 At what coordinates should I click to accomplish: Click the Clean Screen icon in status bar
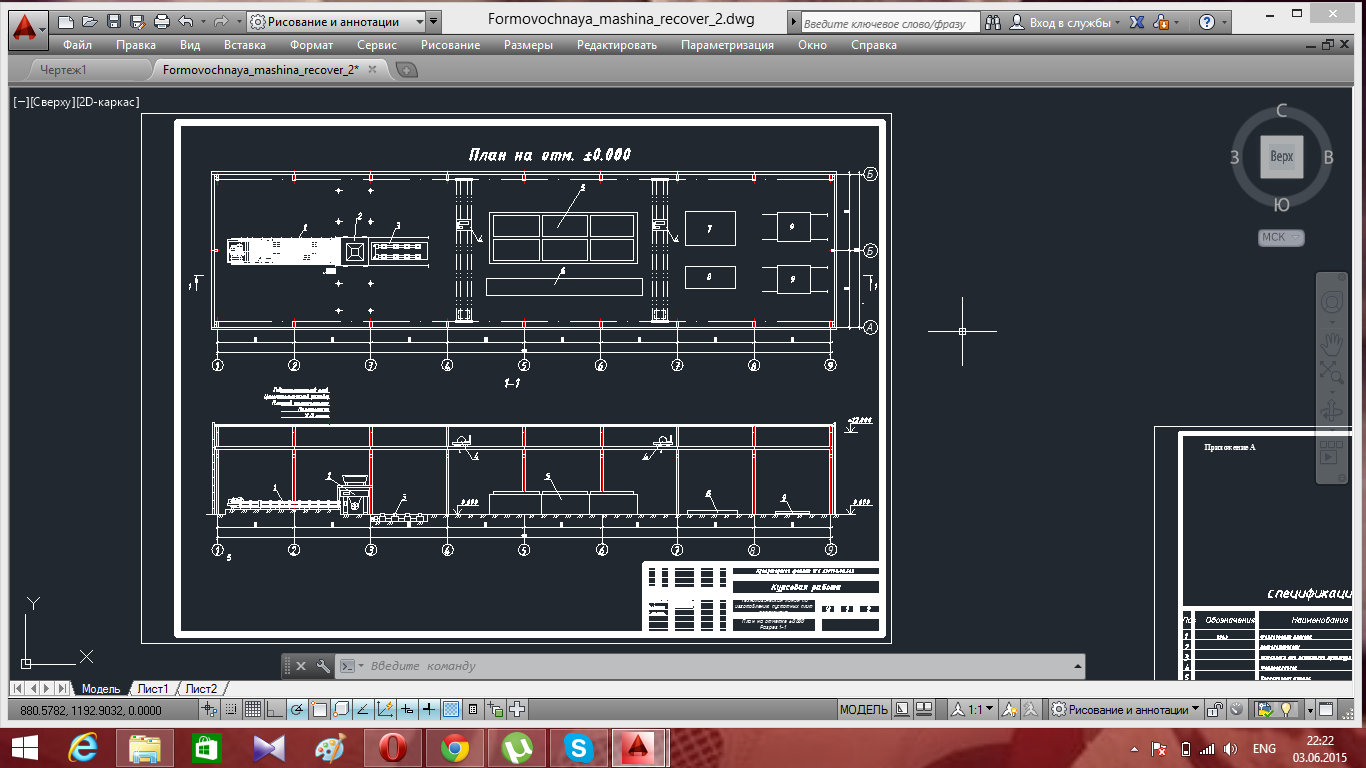tap(1326, 709)
